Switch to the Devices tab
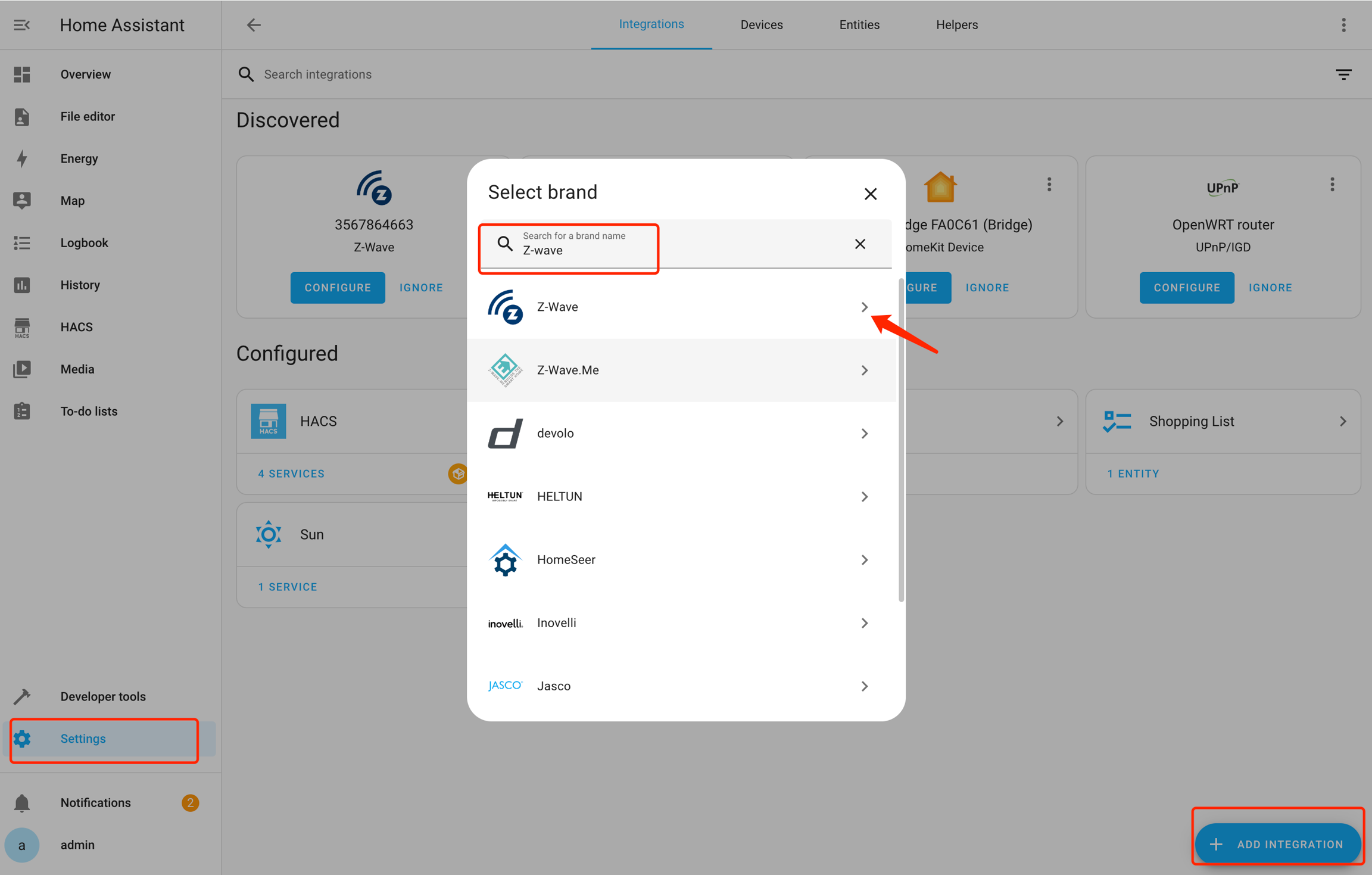 761,25
